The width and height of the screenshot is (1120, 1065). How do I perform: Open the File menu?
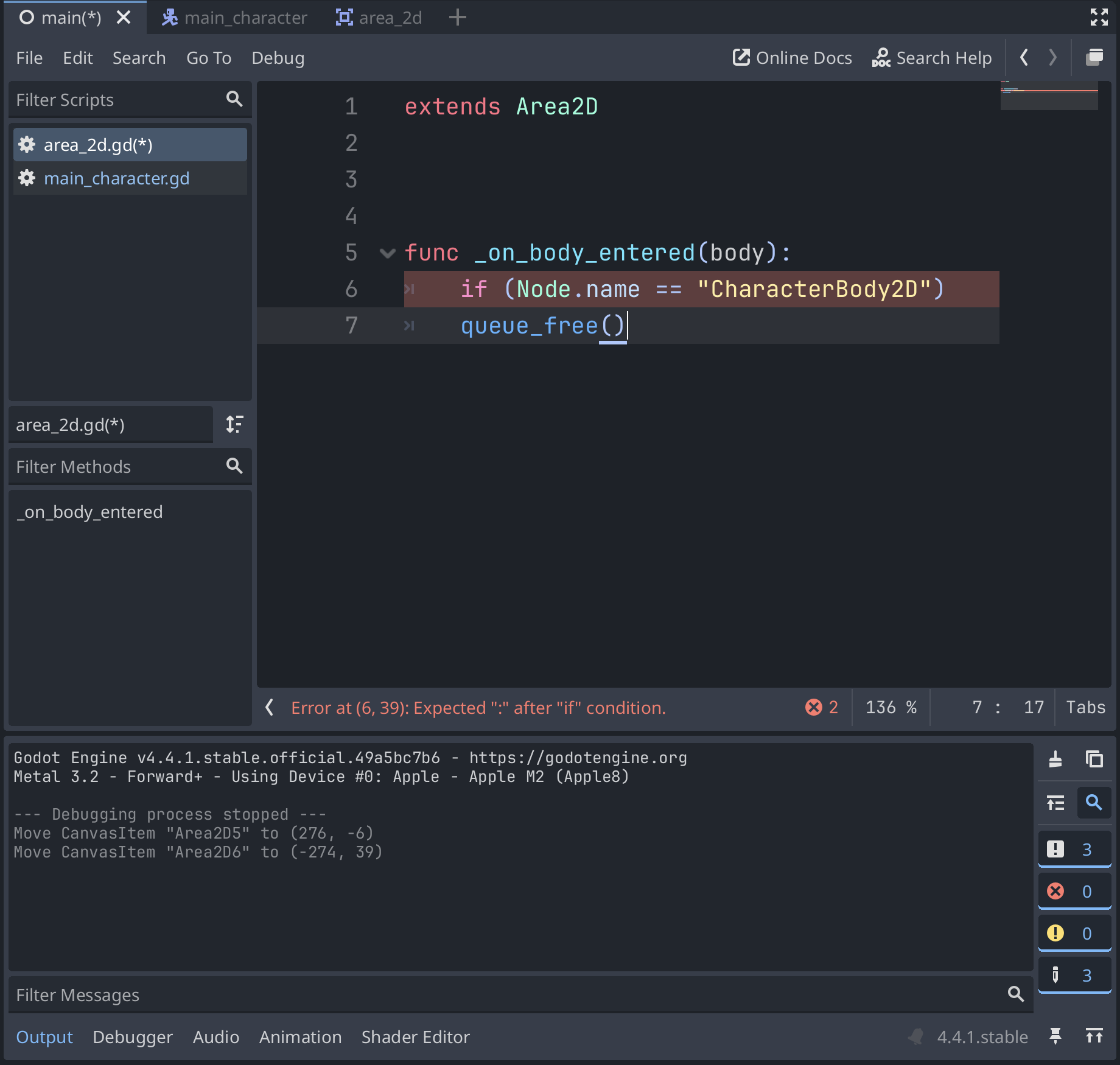click(29, 58)
